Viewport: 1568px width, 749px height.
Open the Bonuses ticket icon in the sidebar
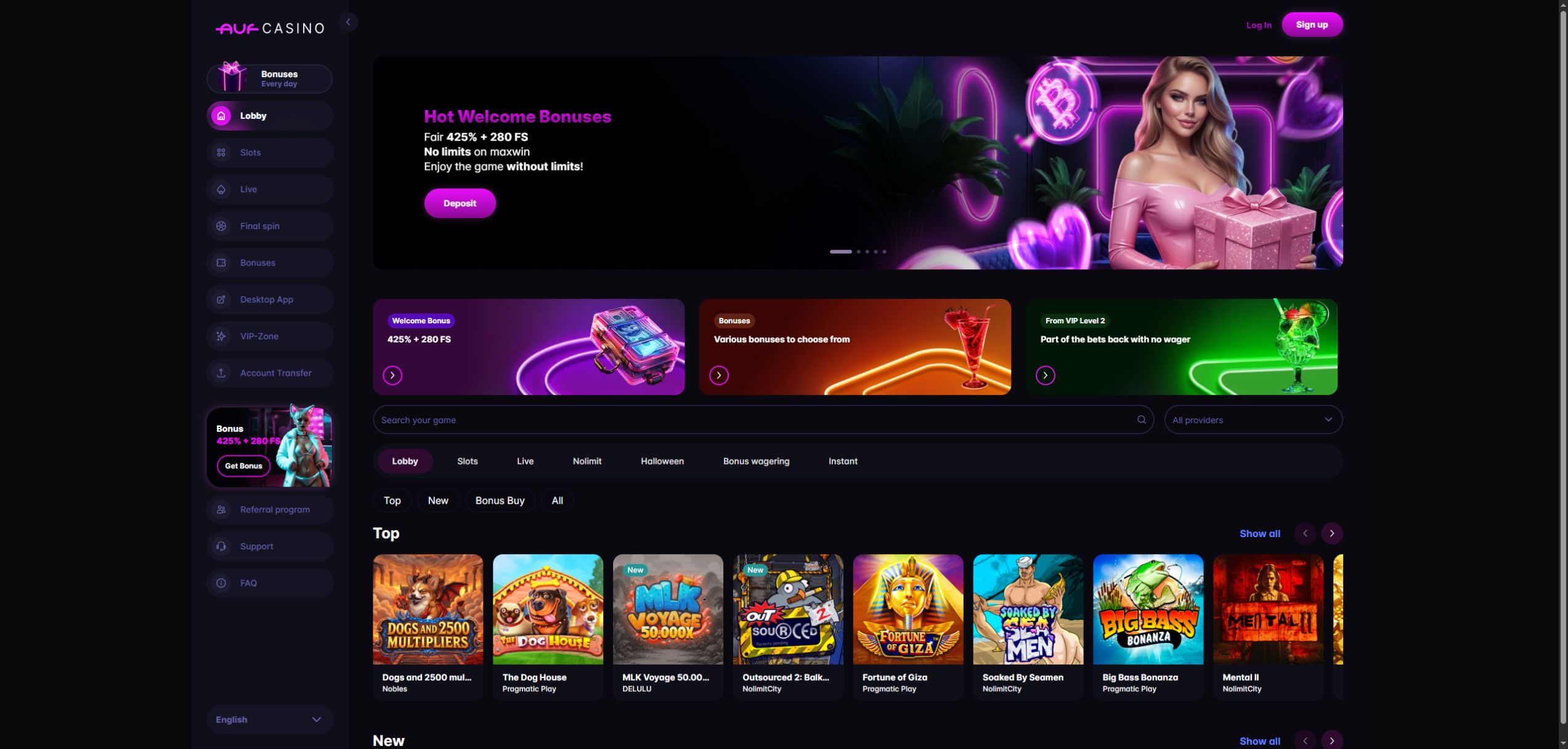[x=221, y=263]
